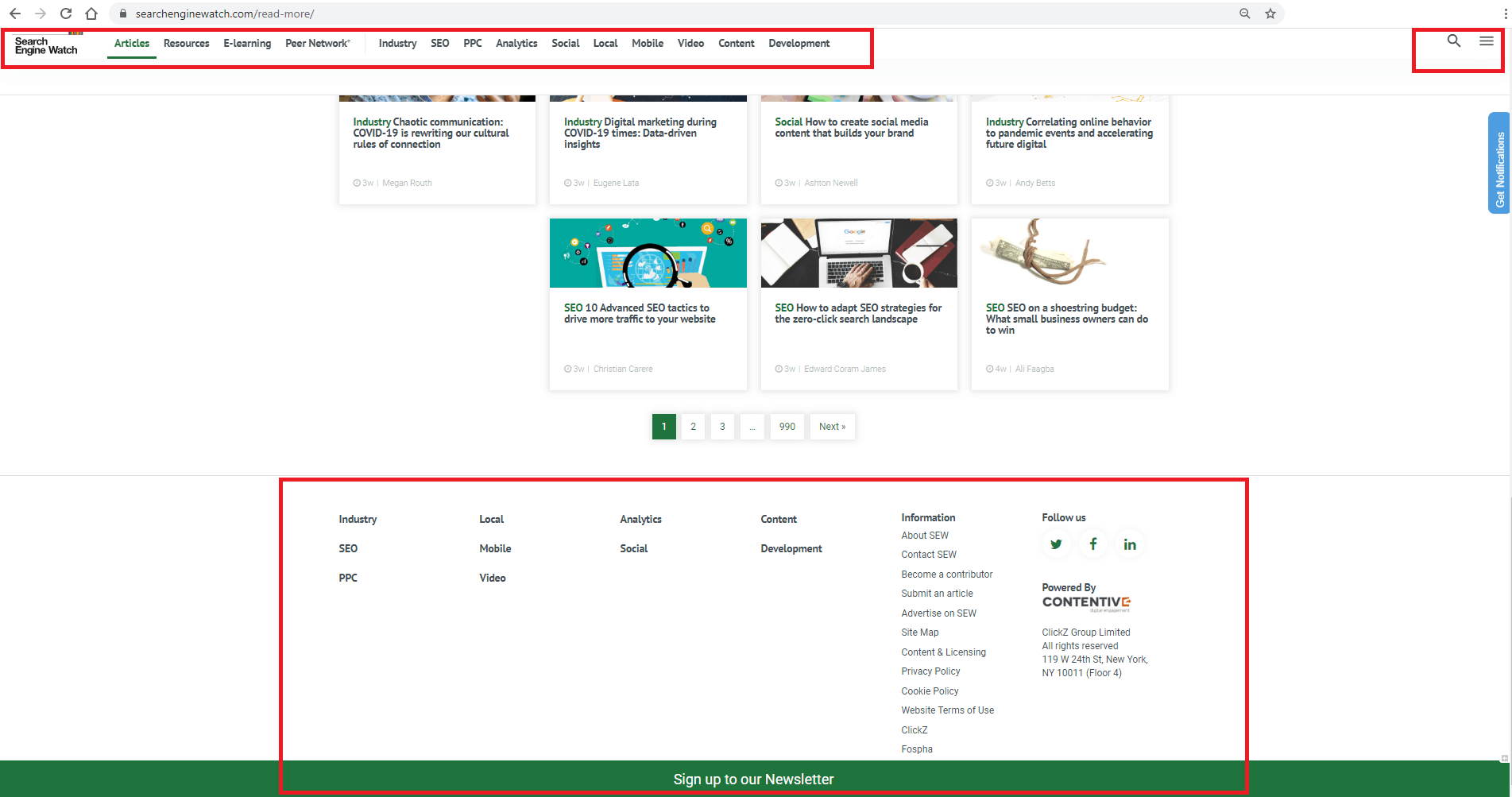Reload the page with the refresh icon

click(66, 14)
